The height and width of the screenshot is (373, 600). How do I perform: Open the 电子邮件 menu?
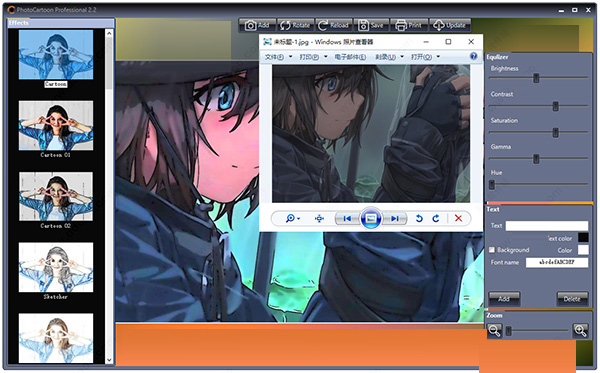[350, 57]
